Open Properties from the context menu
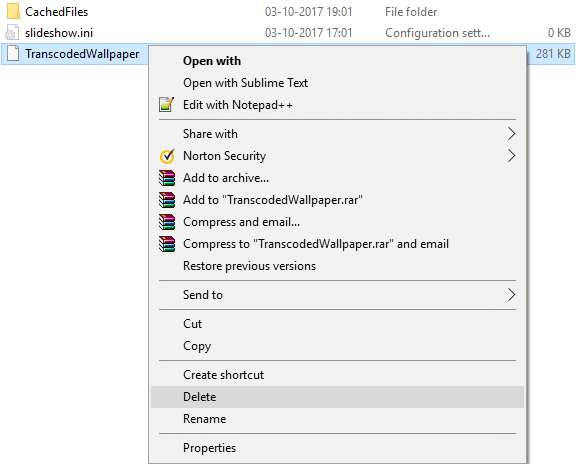The width and height of the screenshot is (578, 464). [337, 448]
